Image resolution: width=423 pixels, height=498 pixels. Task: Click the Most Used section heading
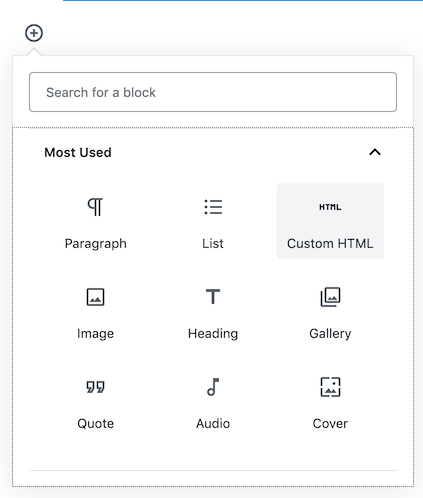click(78, 152)
